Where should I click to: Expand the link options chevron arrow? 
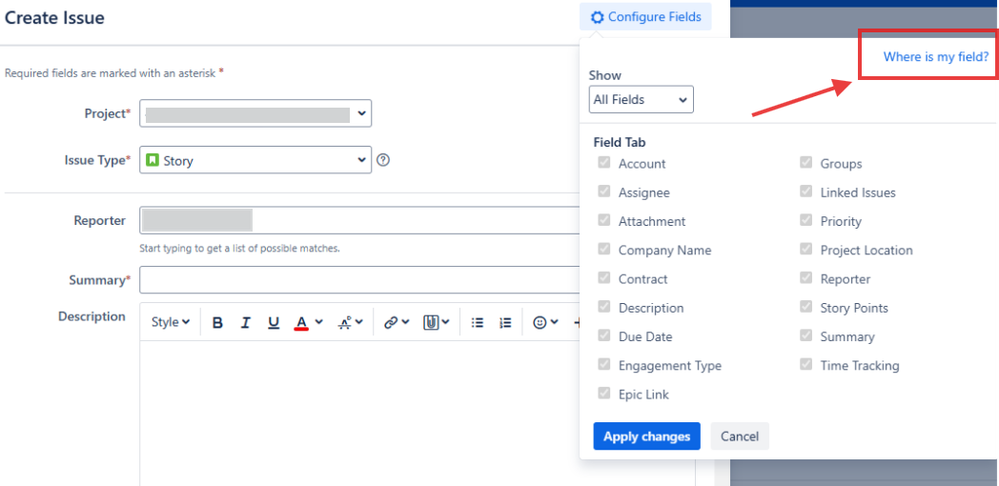(405, 322)
